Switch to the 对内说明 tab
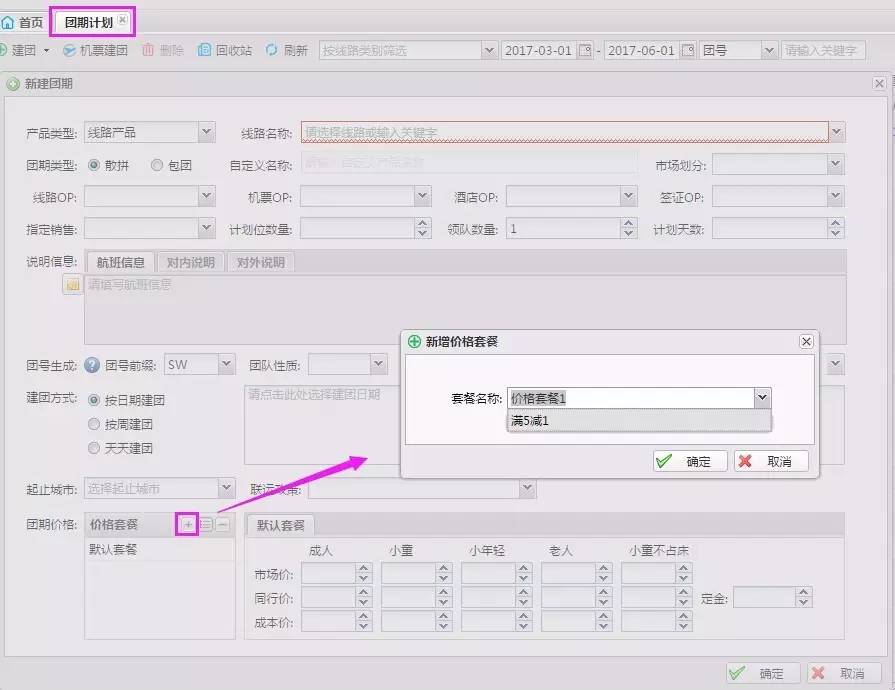Viewport: 895px width, 690px height. (x=190, y=263)
